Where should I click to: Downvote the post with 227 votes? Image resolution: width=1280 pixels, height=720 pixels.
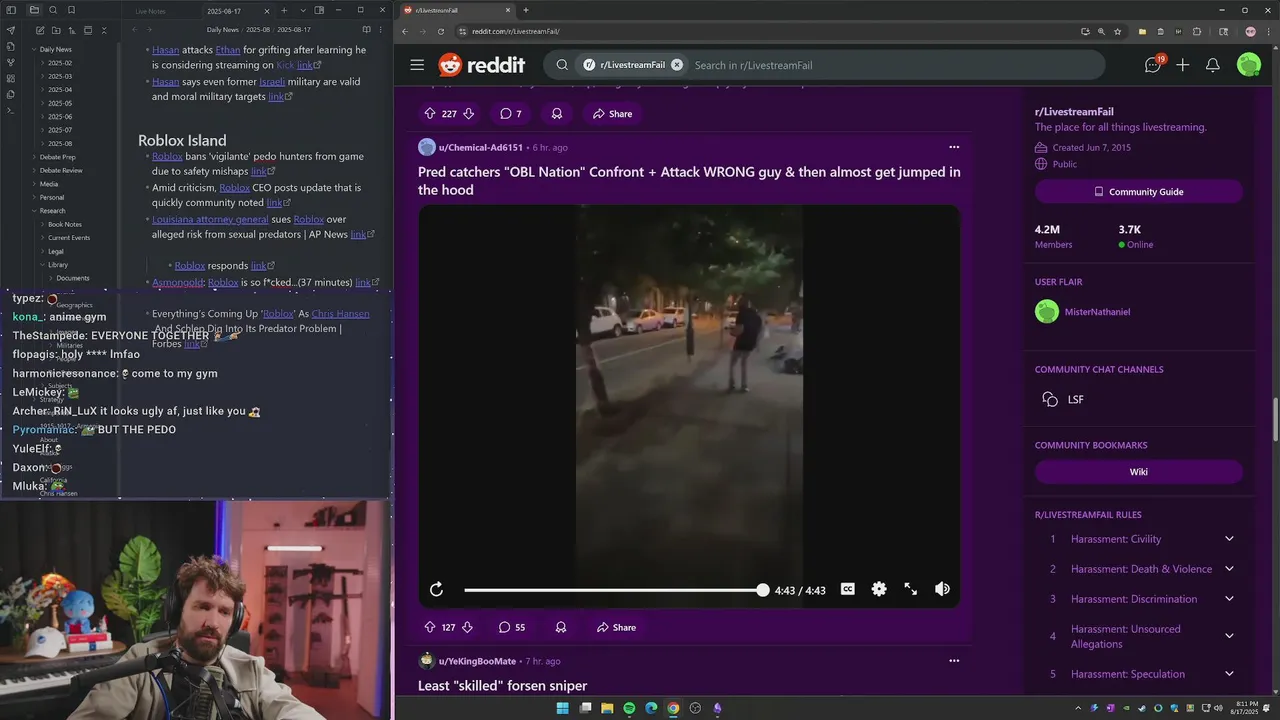(468, 113)
